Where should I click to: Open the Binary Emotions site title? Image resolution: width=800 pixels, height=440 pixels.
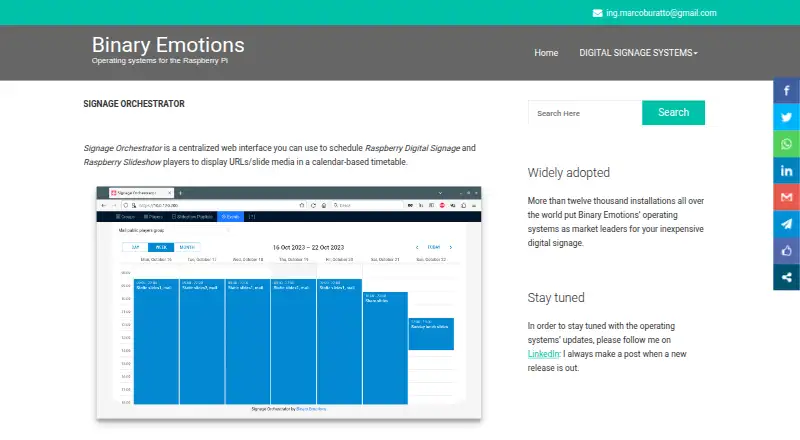point(168,45)
